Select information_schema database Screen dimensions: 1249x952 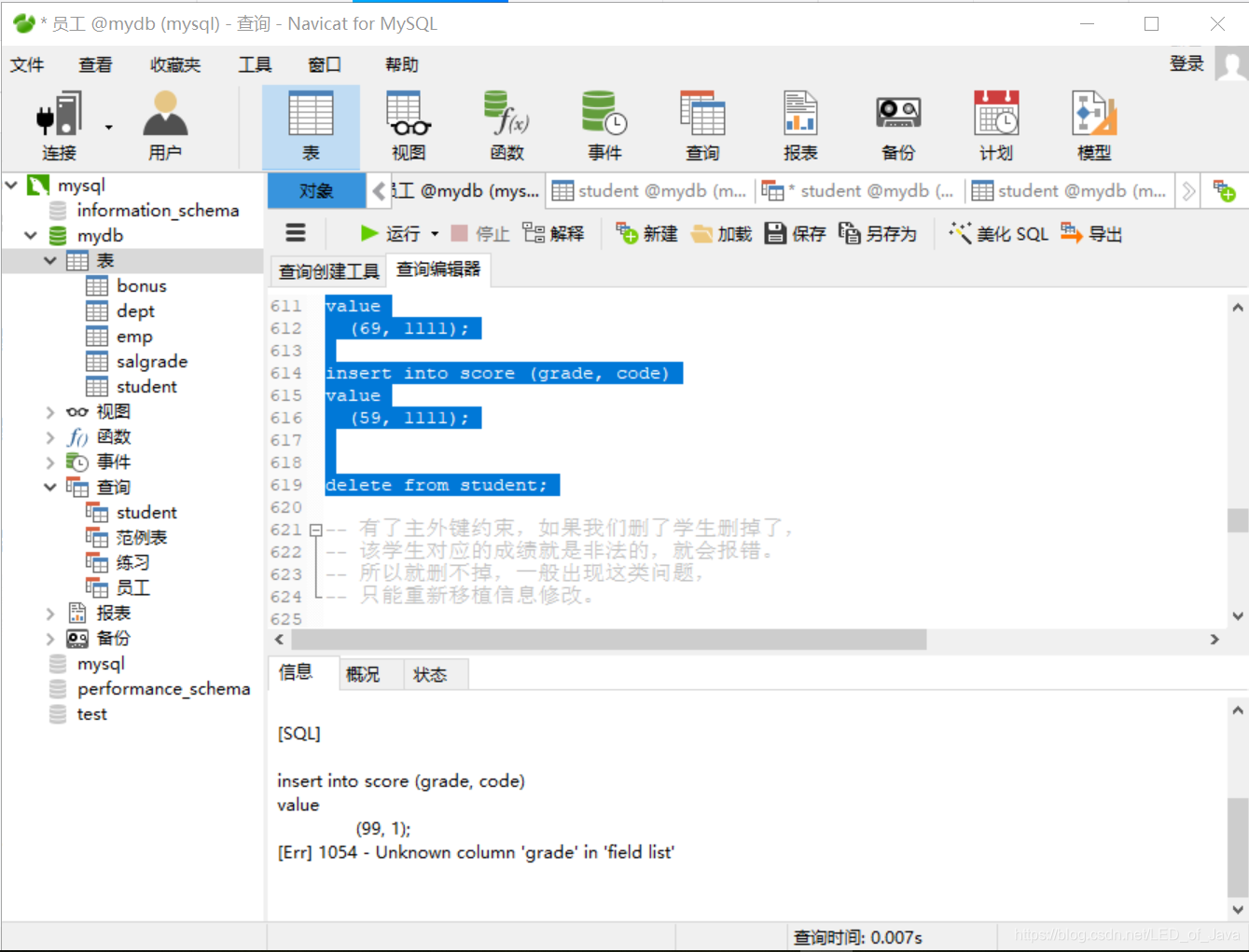[x=158, y=211]
